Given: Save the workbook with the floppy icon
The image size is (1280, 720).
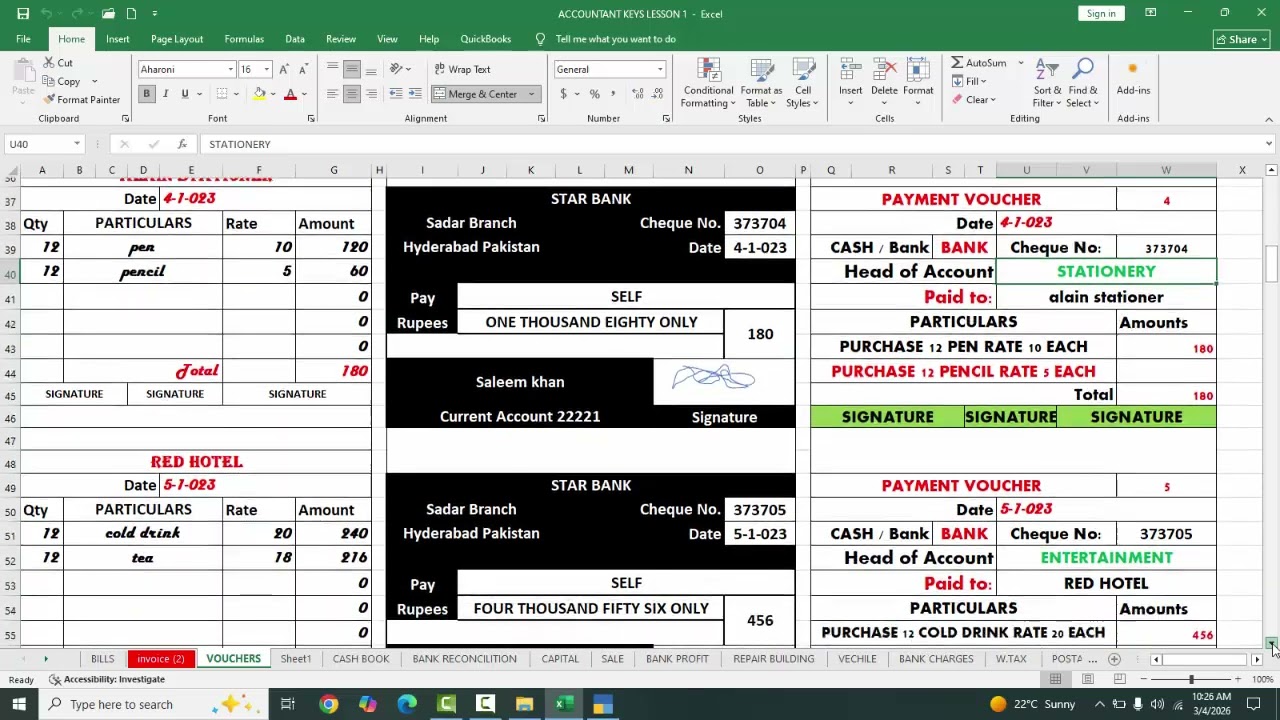Looking at the screenshot, I should click(22, 13).
